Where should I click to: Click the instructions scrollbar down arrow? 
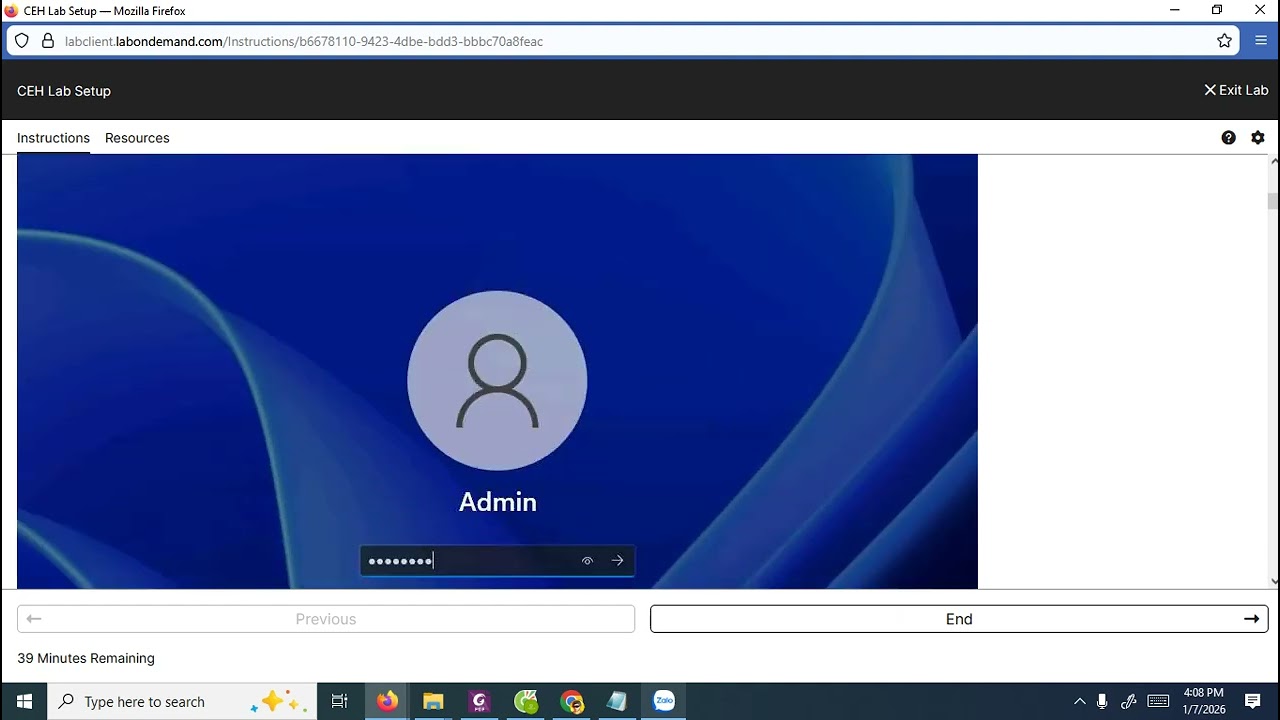[1273, 581]
